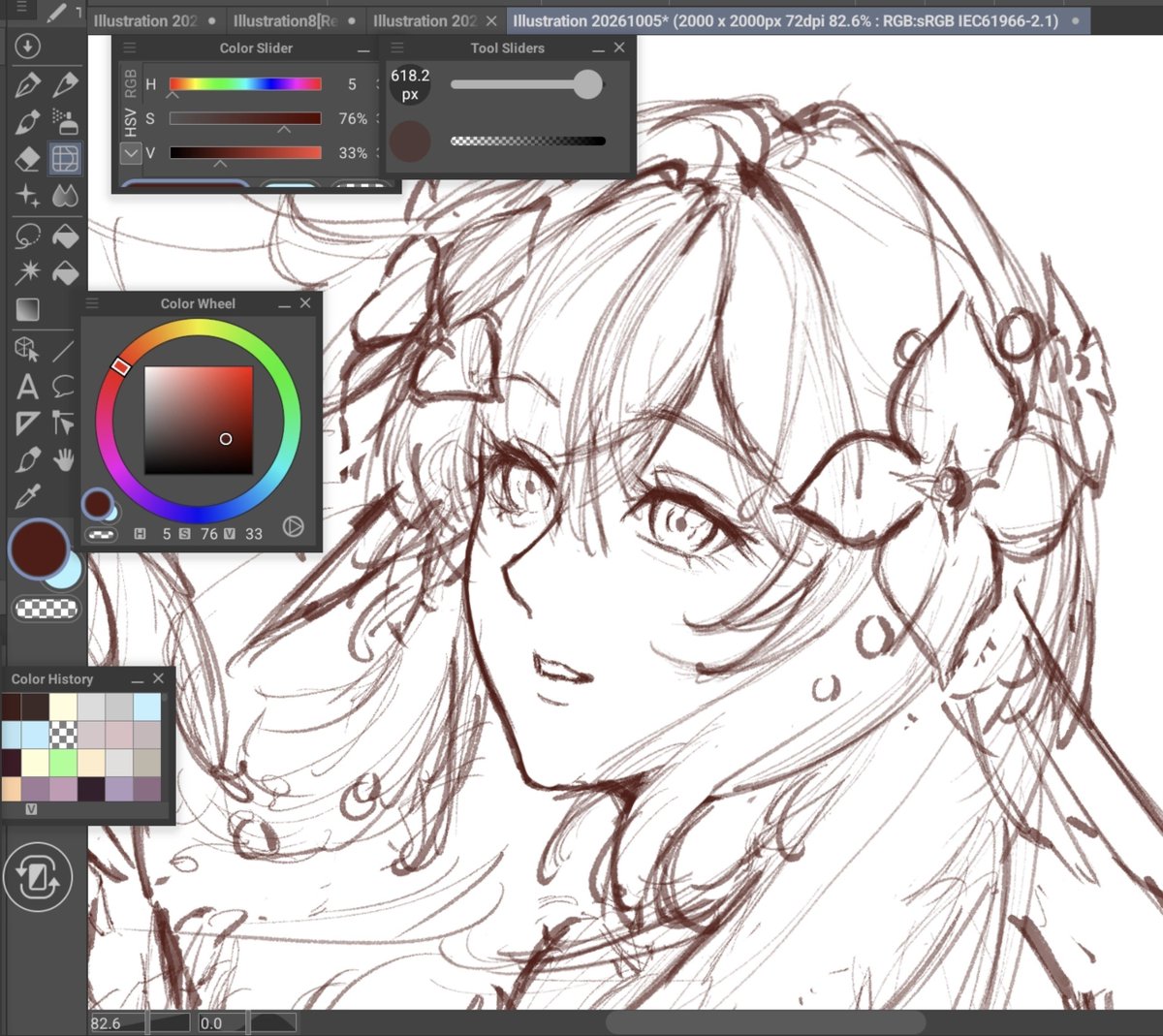Click the circled triangle button in Color Wheel
This screenshot has height=1036, width=1163.
(x=294, y=526)
